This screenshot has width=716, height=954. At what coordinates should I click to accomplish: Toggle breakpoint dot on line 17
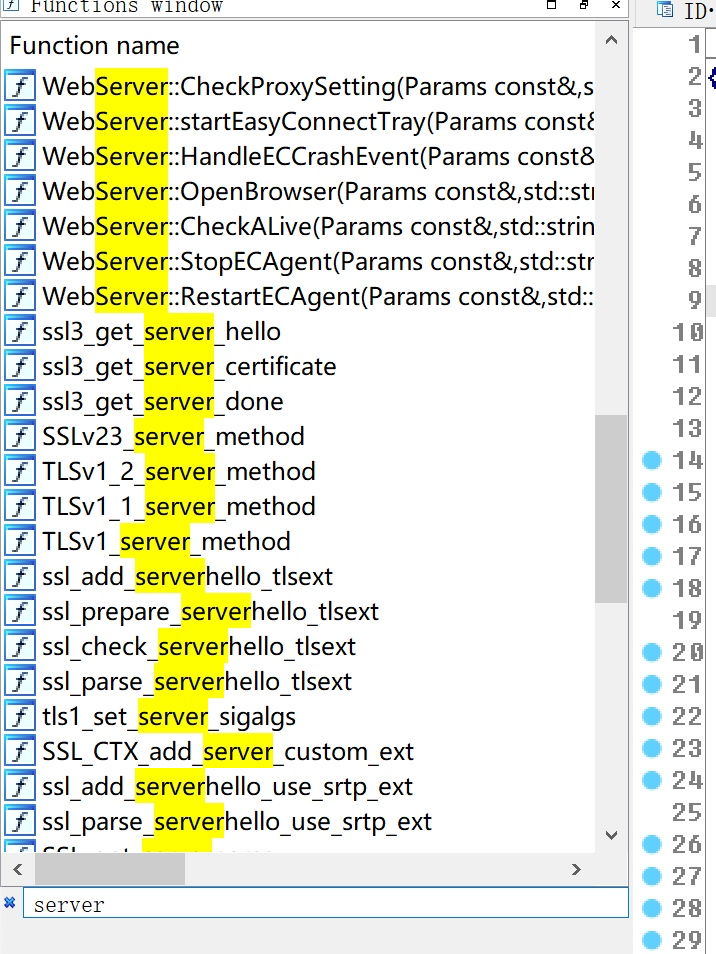pyautogui.click(x=652, y=556)
